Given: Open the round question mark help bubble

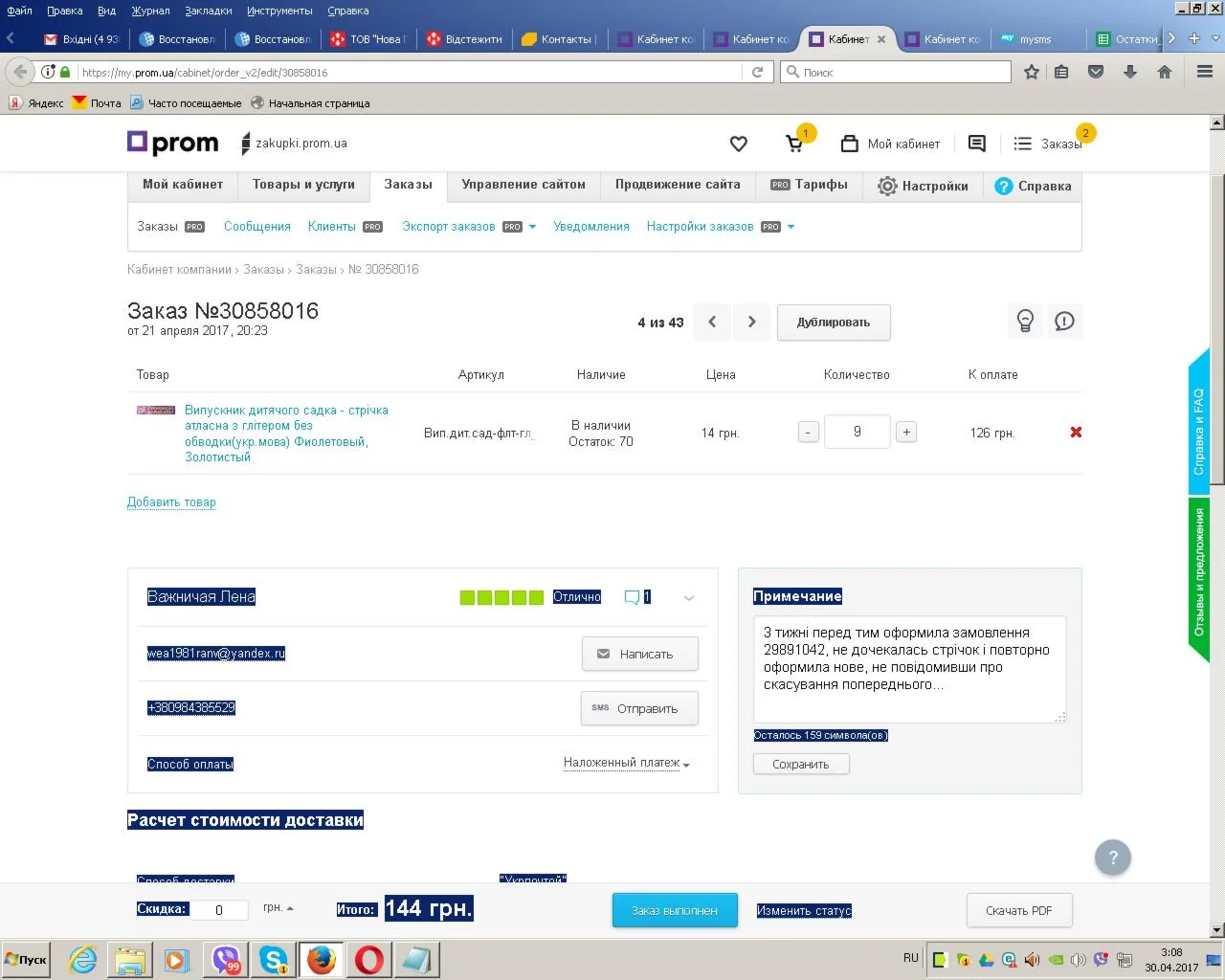Looking at the screenshot, I should [1112, 857].
